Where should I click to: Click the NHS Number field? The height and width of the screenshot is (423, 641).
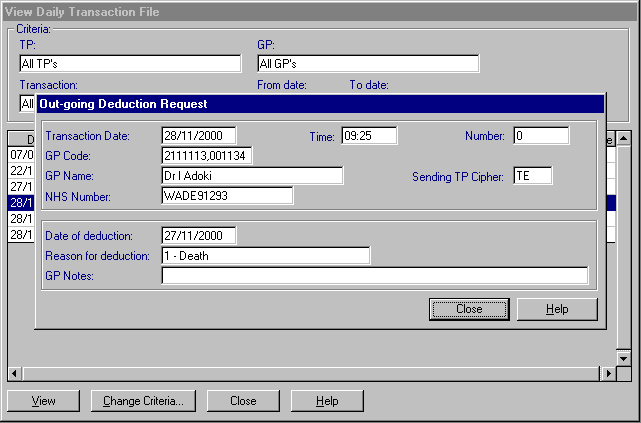click(227, 196)
